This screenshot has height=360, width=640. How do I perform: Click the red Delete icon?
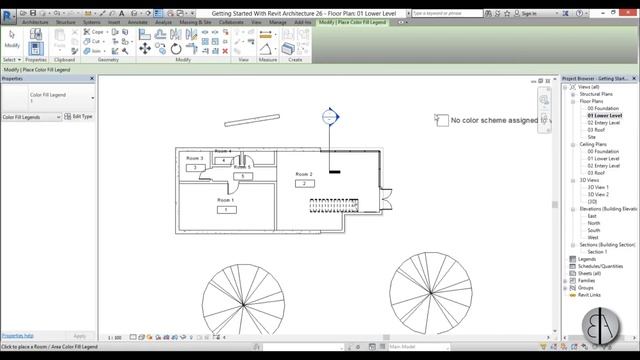click(x=225, y=51)
